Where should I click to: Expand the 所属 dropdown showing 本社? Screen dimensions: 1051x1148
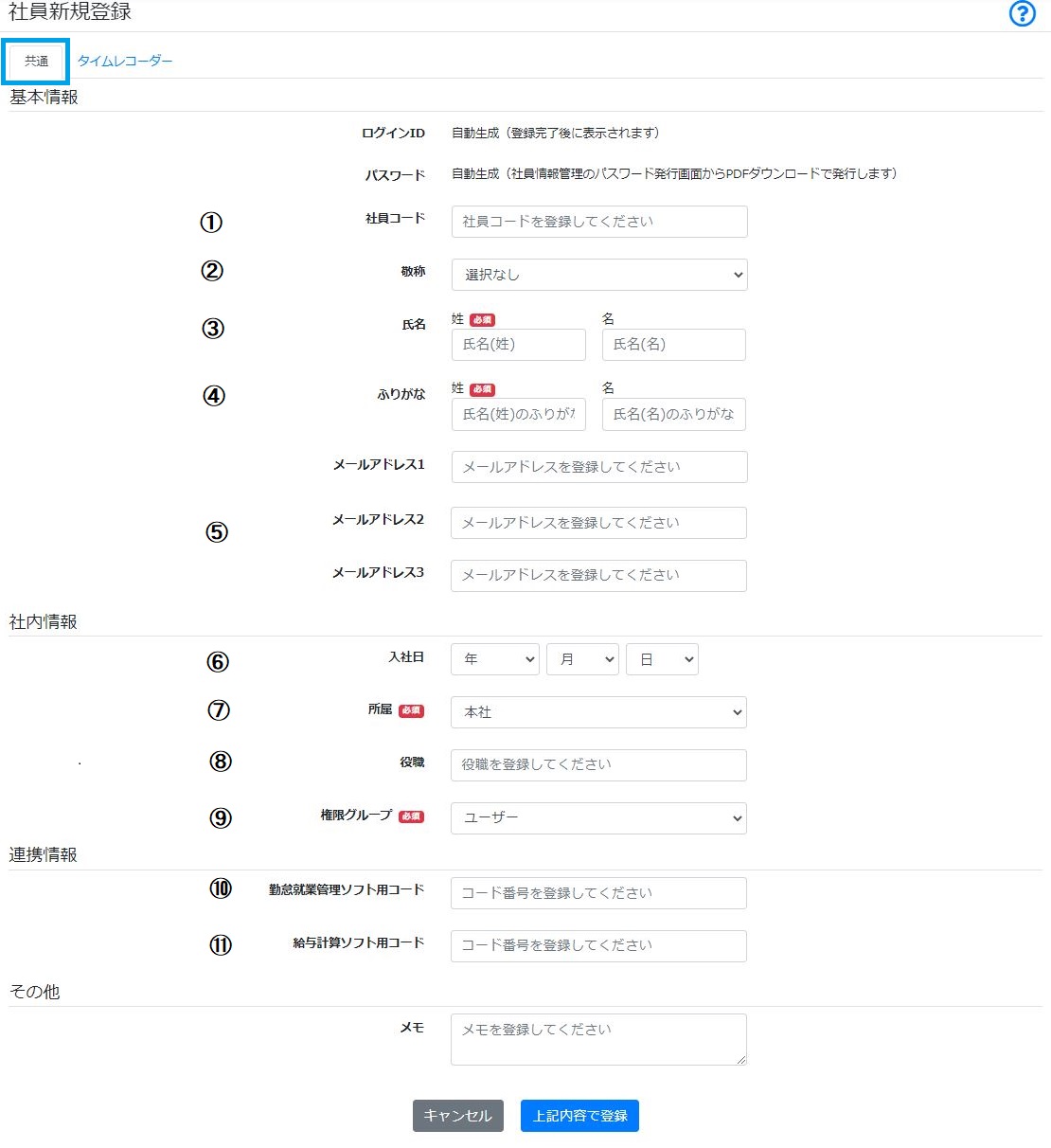click(598, 712)
